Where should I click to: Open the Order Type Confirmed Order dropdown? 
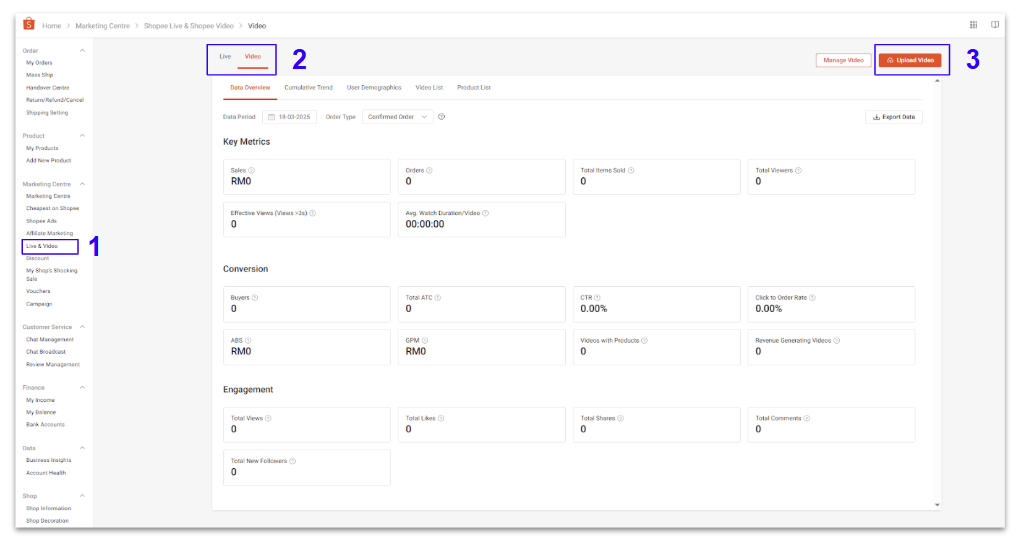pyautogui.click(x=398, y=117)
